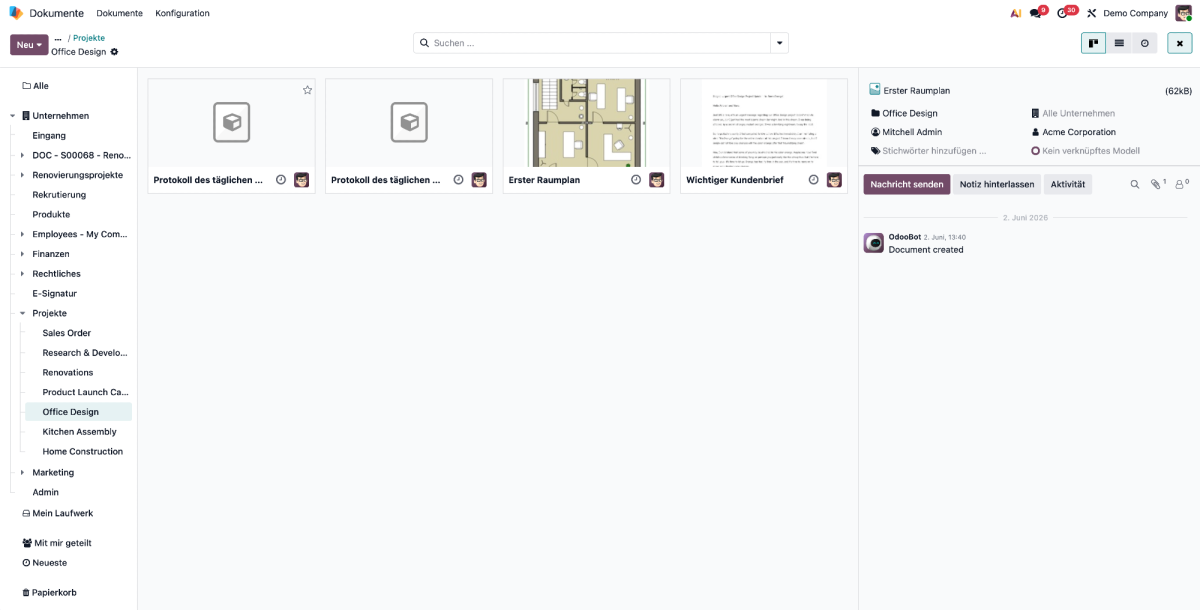Open activity clock on first Protokoll card

(281, 180)
